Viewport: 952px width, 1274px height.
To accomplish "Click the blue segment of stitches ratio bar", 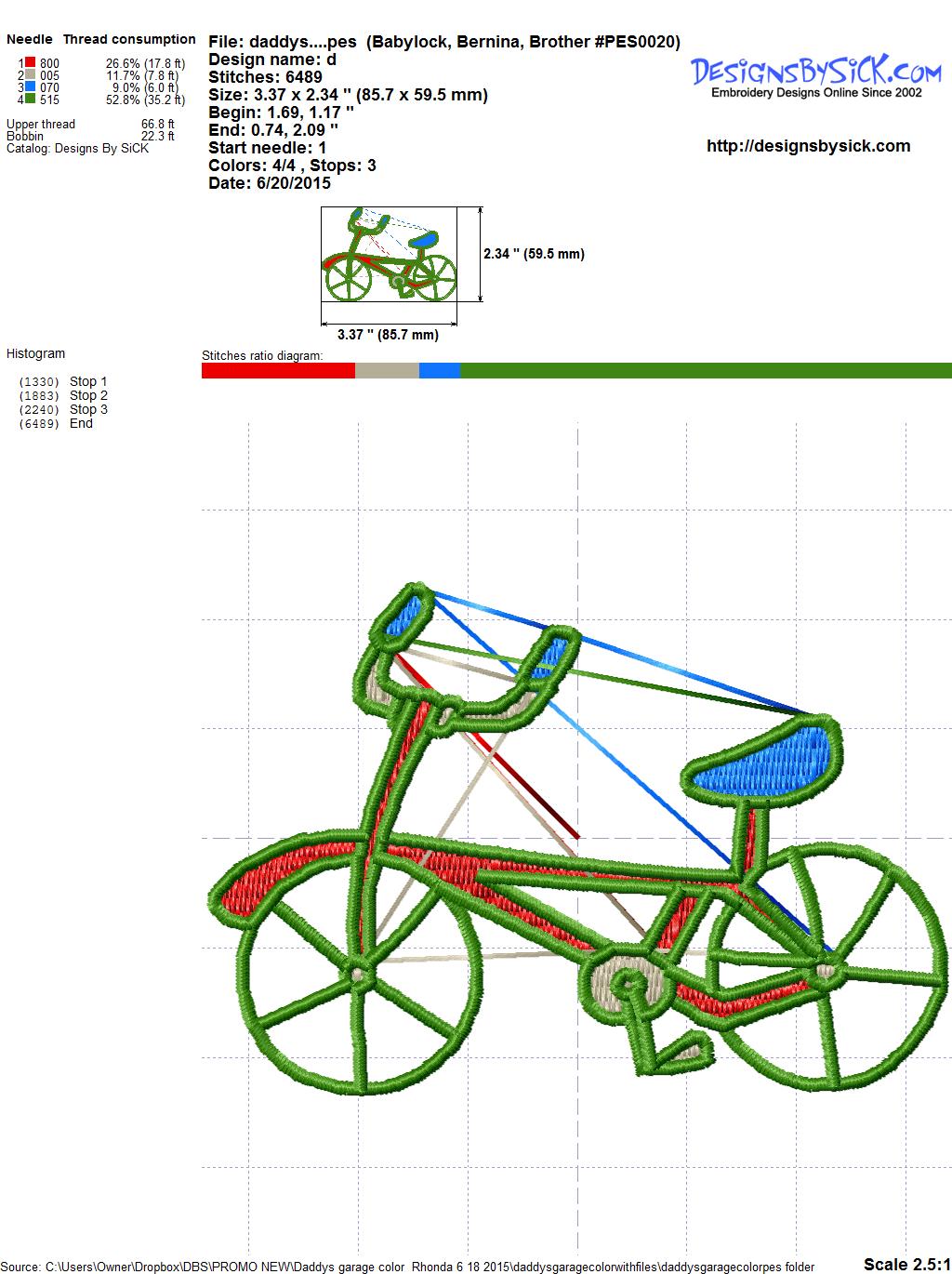I will pyautogui.click(x=439, y=370).
